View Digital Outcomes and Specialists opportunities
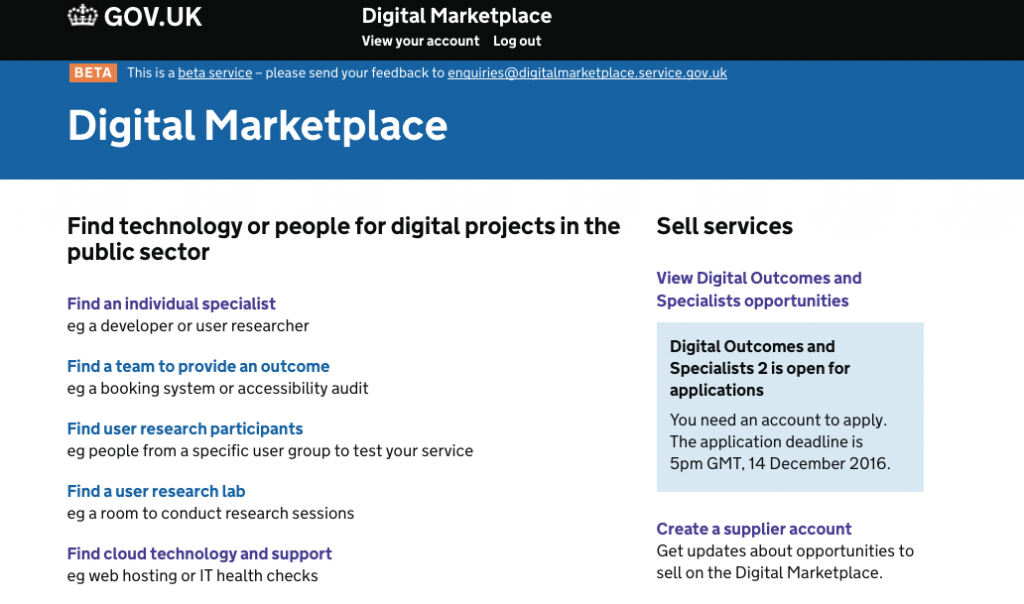 [x=759, y=289]
